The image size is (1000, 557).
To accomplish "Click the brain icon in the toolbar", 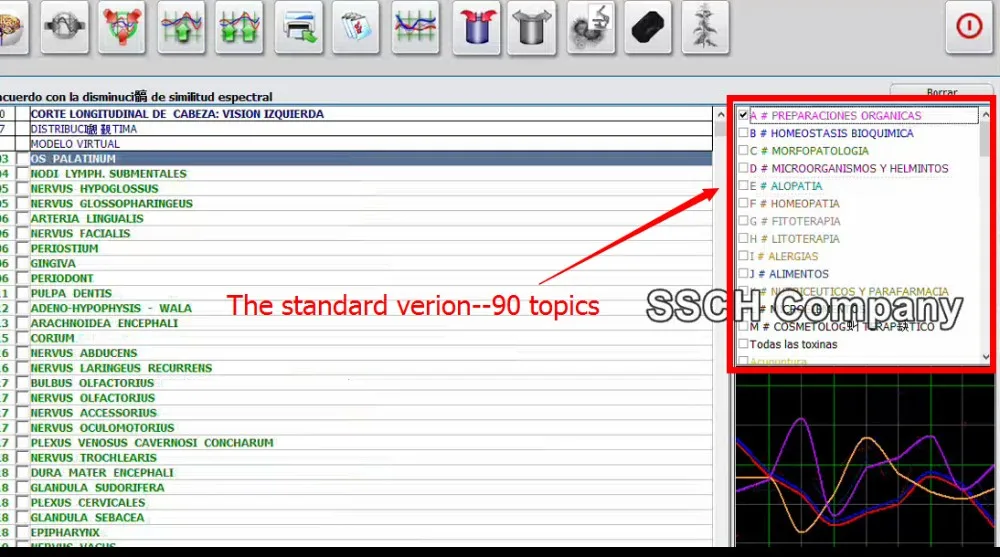I will [11, 27].
